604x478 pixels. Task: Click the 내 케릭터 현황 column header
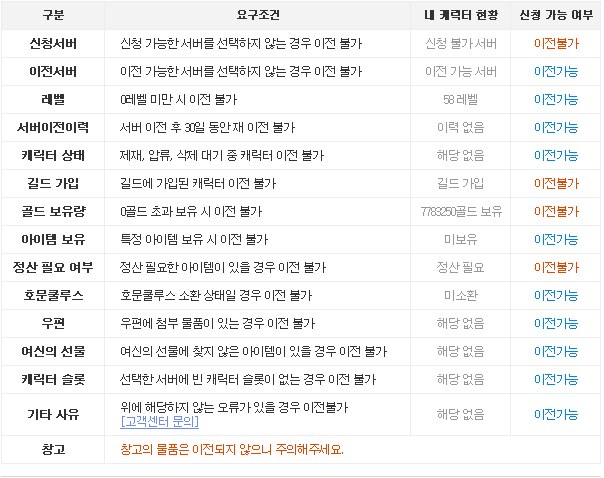(460, 16)
